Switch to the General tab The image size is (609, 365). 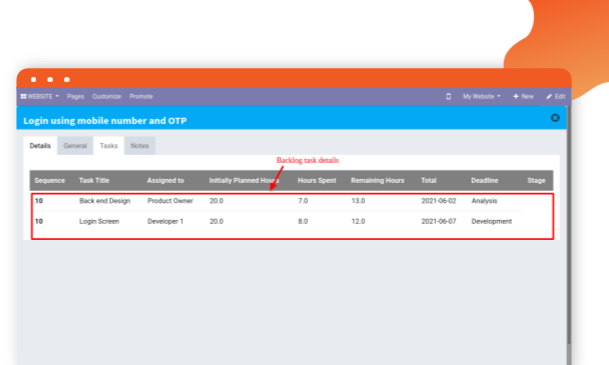click(x=75, y=146)
